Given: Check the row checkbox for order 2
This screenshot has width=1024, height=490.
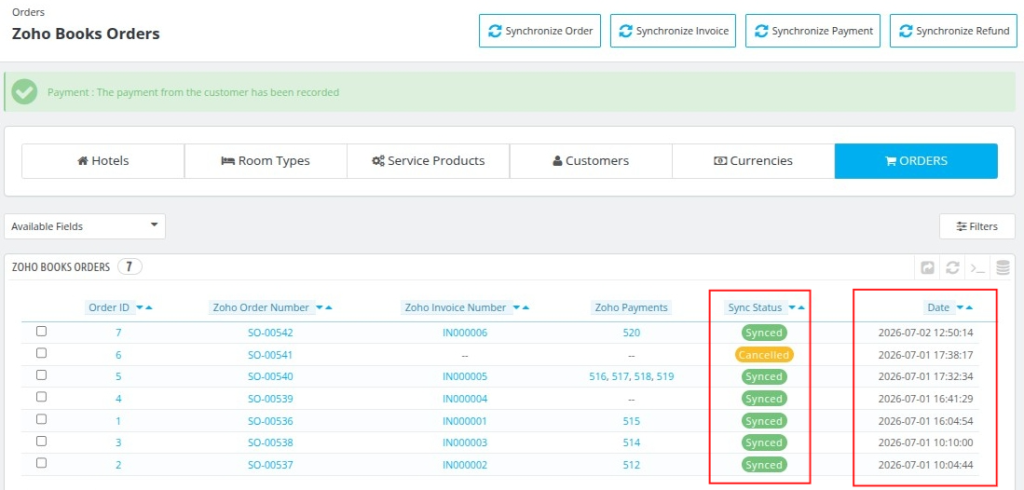Looking at the screenshot, I should click(41, 463).
